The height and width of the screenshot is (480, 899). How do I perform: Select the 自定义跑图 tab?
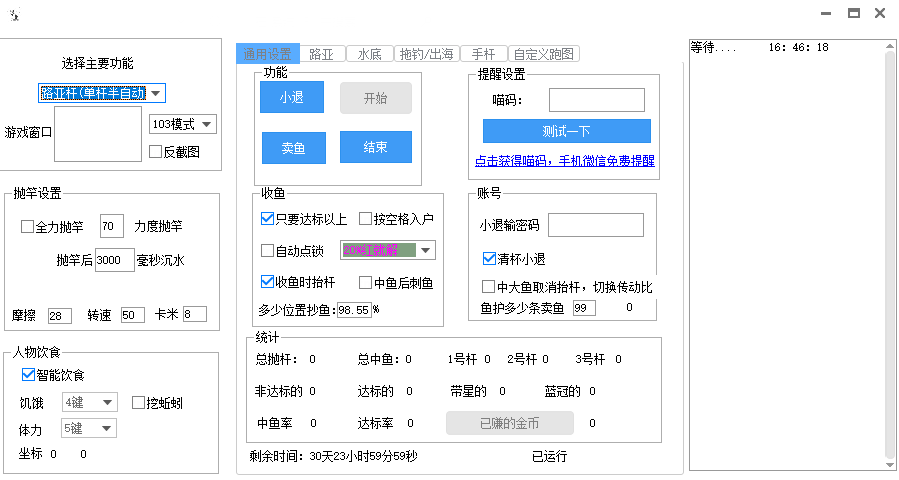(544, 54)
